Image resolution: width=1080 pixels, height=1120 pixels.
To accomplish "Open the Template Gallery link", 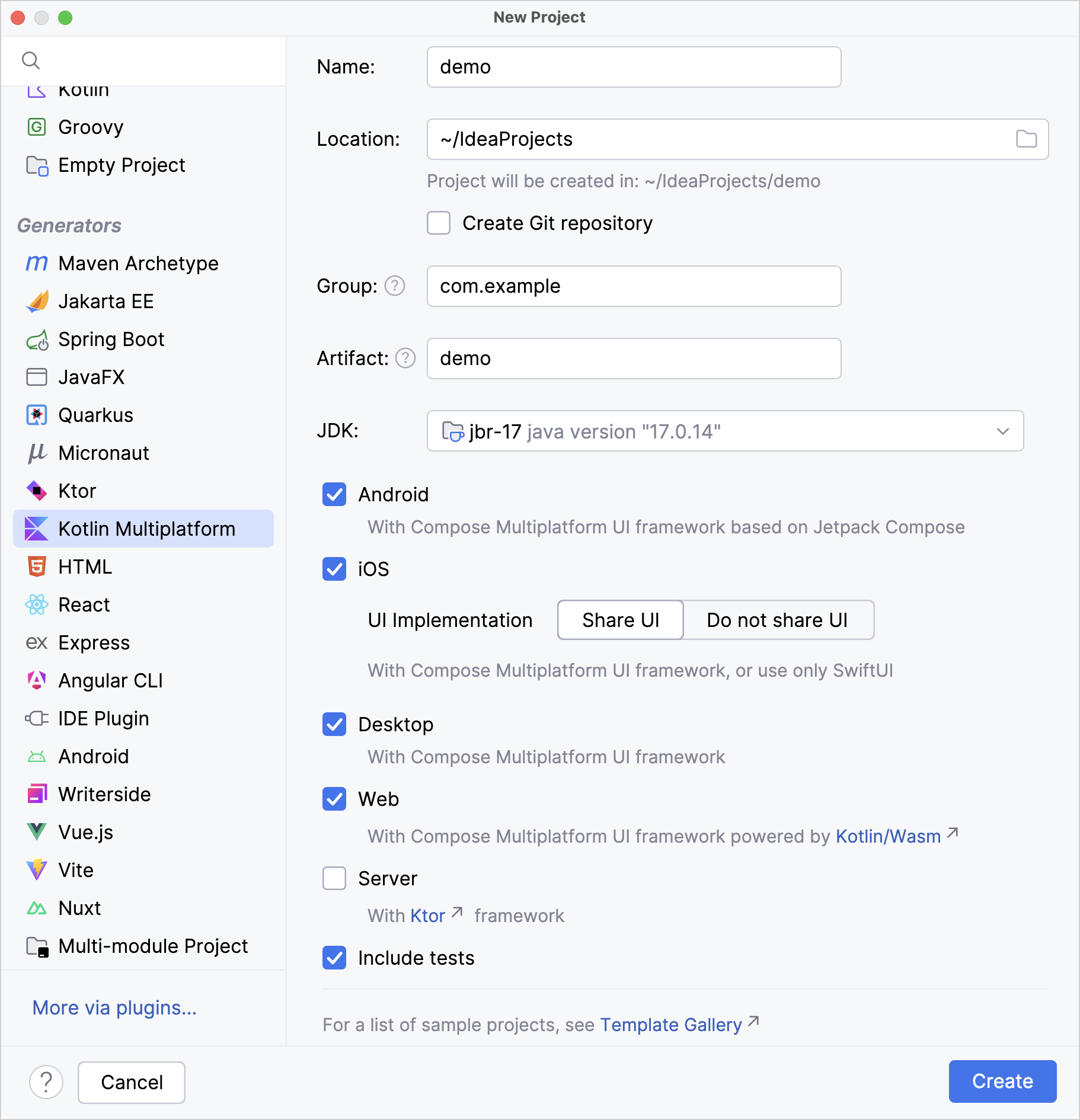I will click(x=670, y=1025).
